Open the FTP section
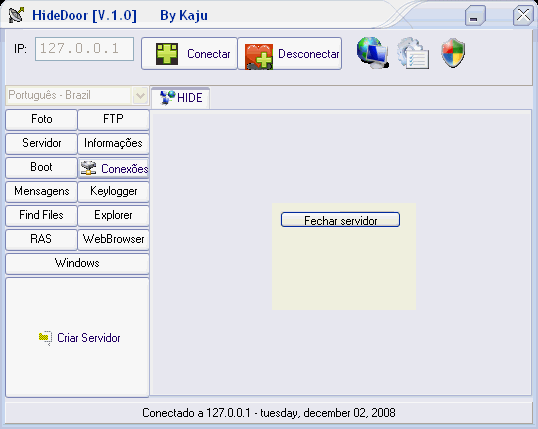 coord(114,119)
